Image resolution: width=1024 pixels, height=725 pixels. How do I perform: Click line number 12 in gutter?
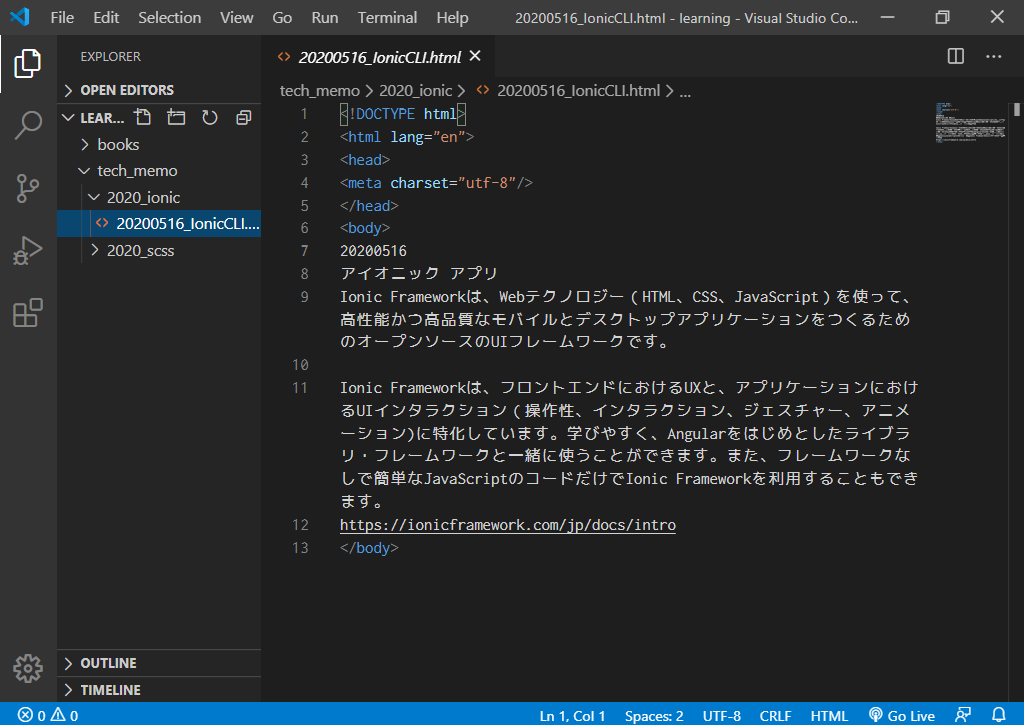300,525
